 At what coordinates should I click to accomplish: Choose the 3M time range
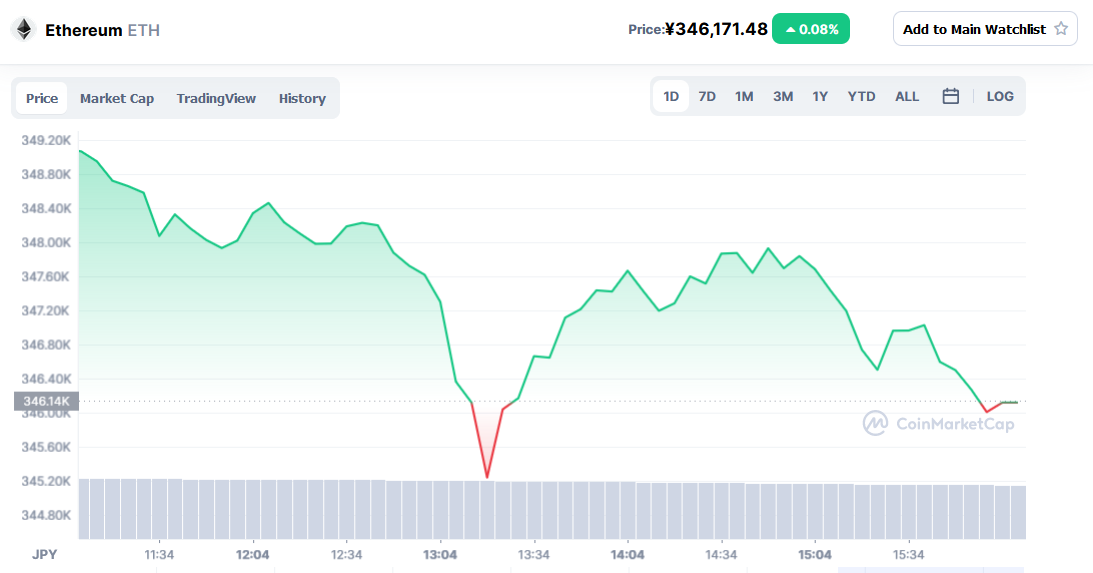pos(783,96)
